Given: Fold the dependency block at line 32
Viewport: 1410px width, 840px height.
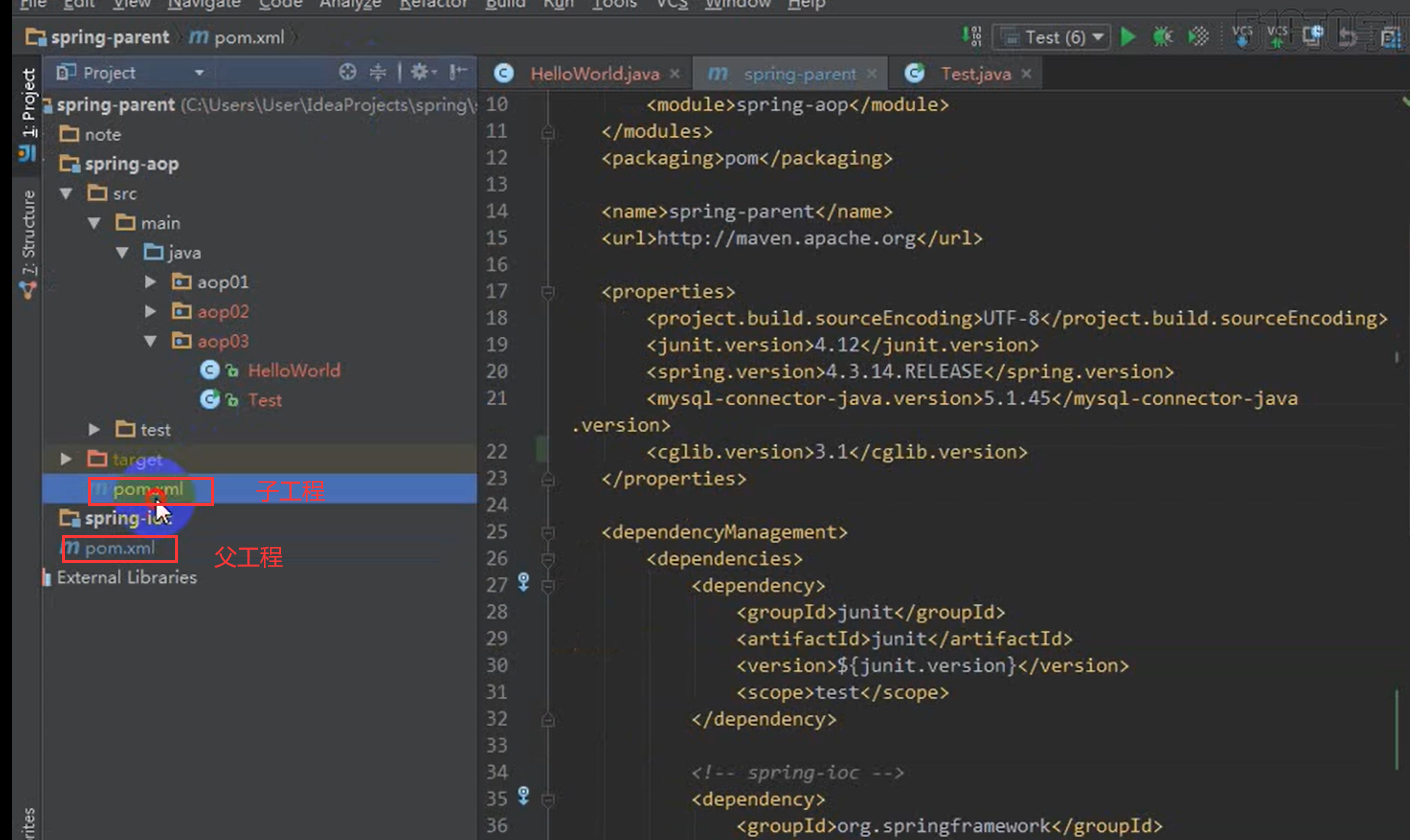Looking at the screenshot, I should point(547,718).
